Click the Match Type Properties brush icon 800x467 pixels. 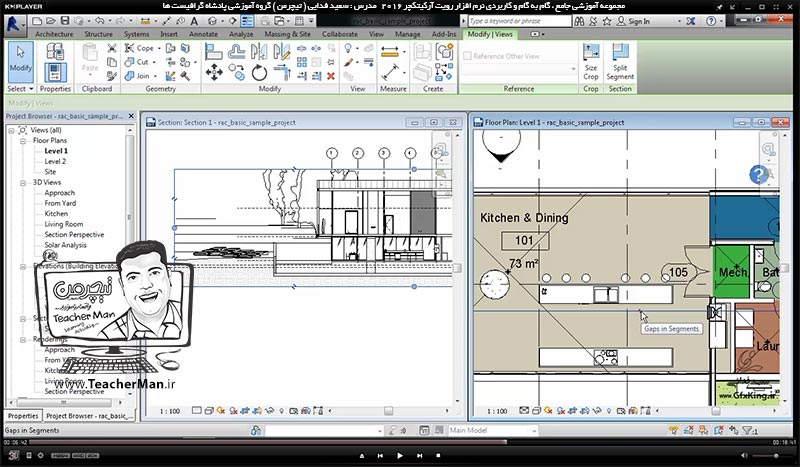click(112, 76)
